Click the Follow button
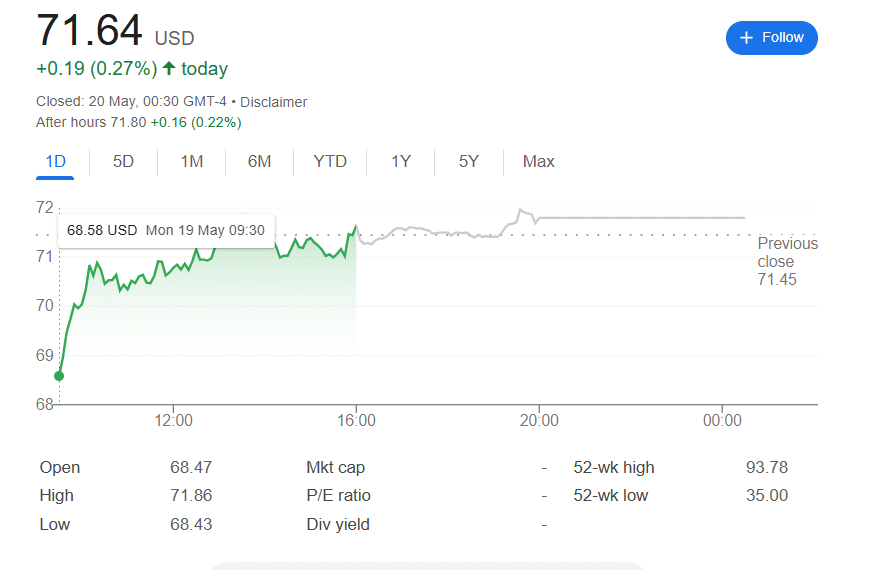The image size is (874, 570). coord(771,37)
